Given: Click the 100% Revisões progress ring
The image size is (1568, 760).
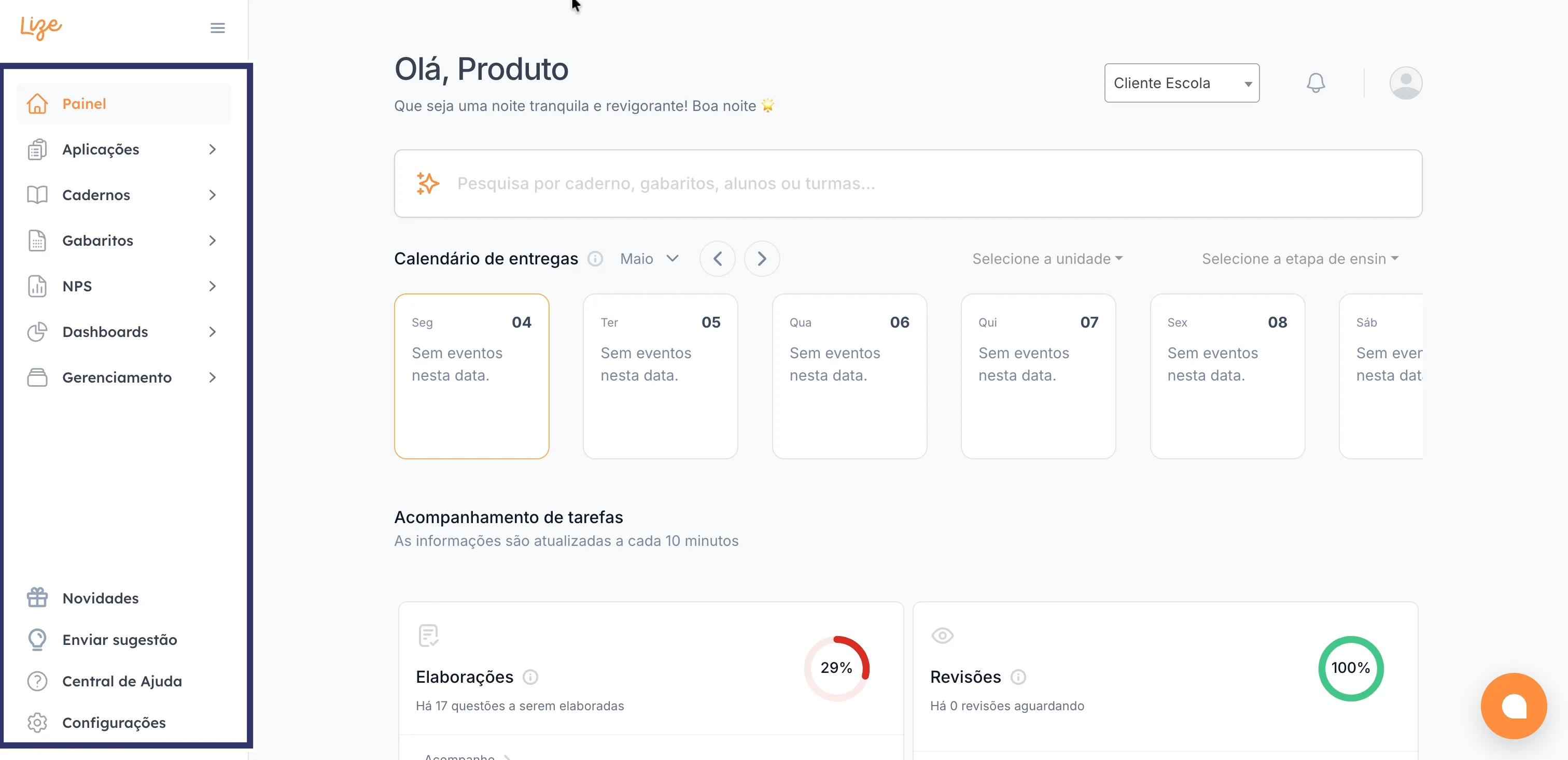Looking at the screenshot, I should (1351, 668).
